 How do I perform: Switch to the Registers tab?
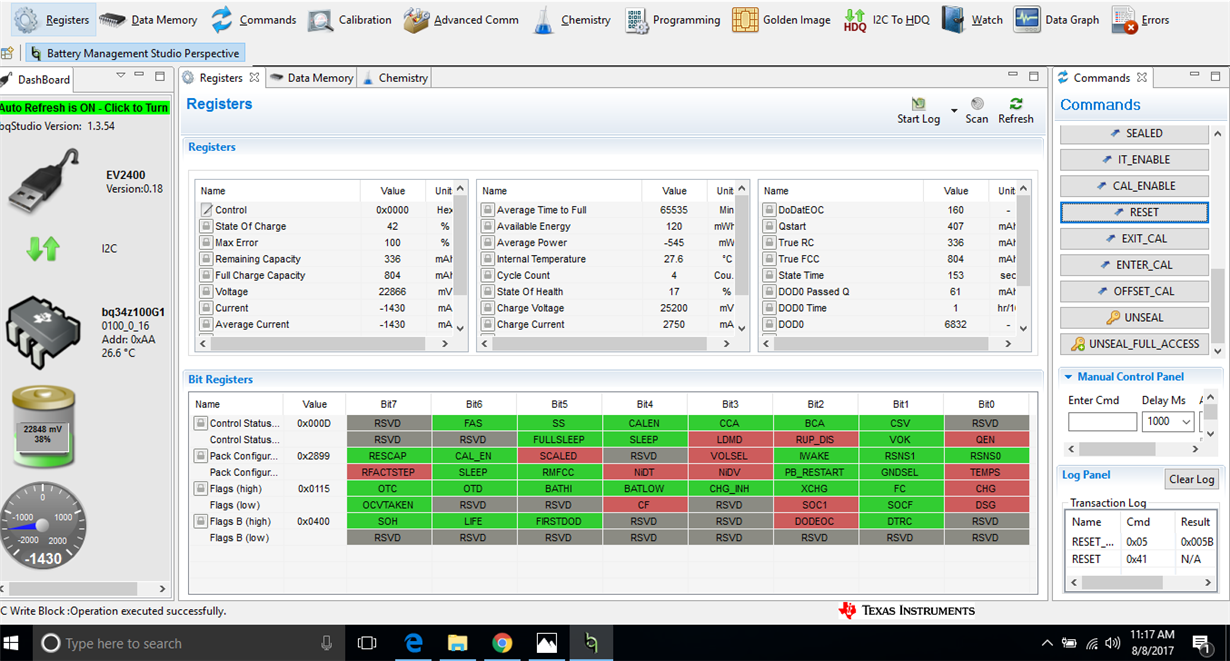[x=221, y=78]
